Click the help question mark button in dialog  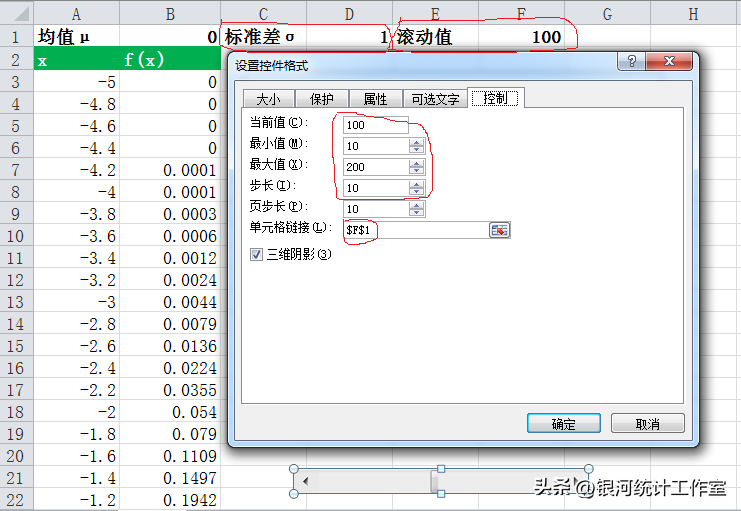click(x=631, y=61)
